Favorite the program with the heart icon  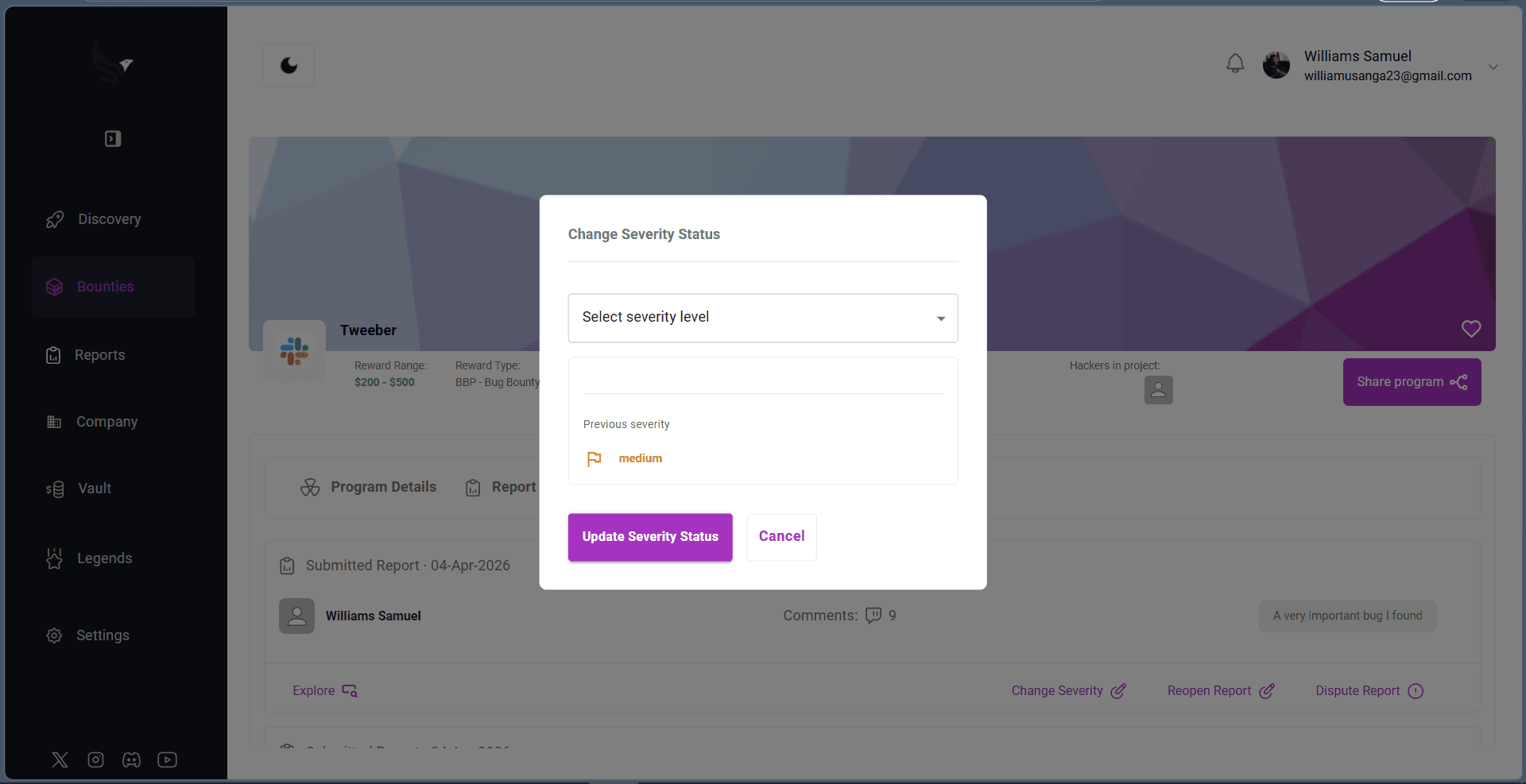tap(1471, 328)
